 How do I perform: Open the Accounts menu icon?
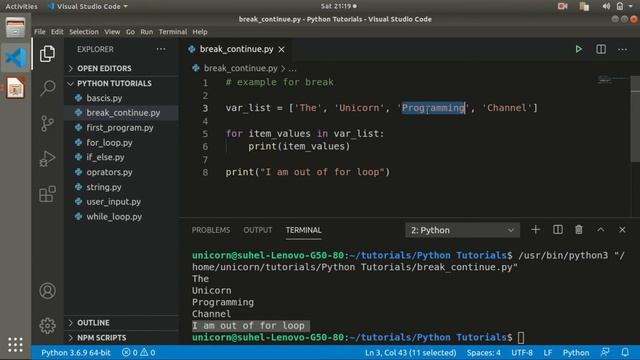click(47, 291)
